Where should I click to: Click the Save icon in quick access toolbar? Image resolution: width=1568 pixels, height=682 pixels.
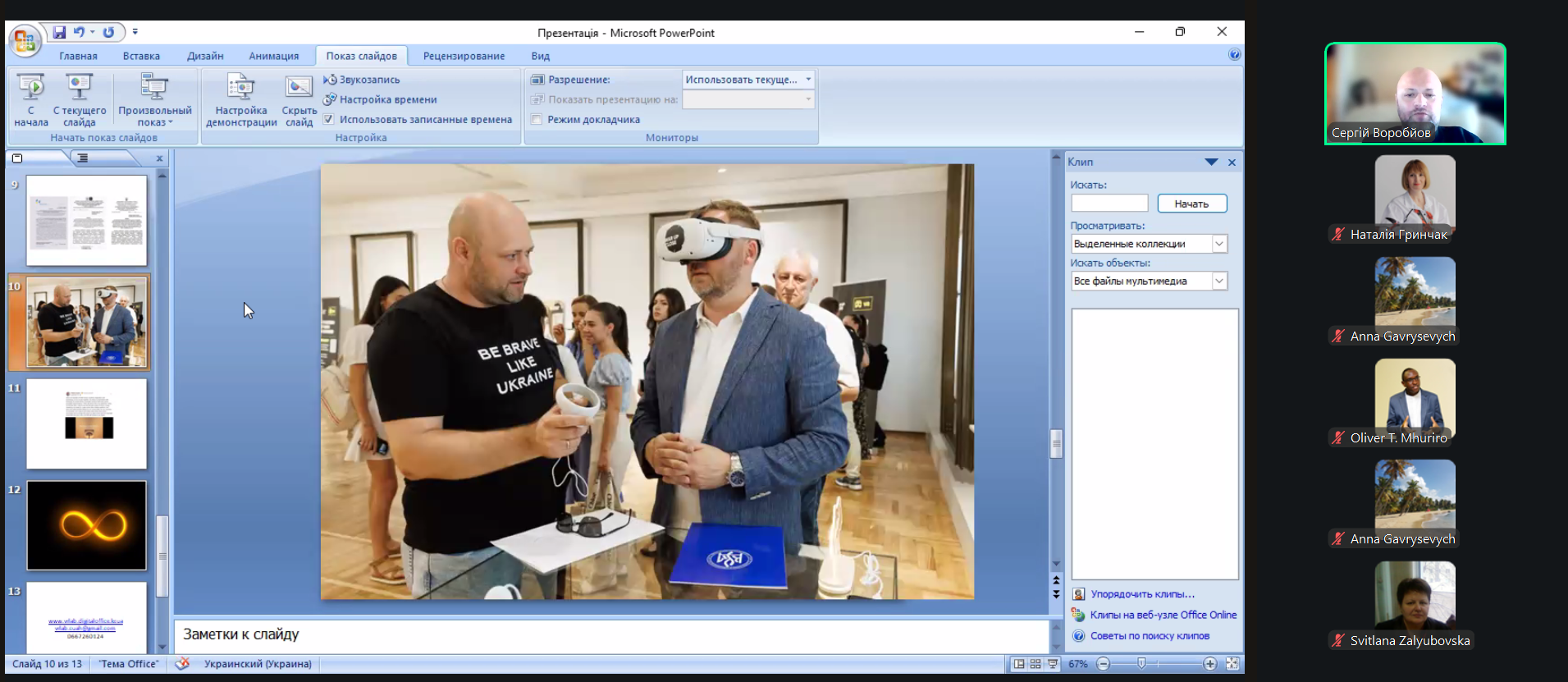click(x=59, y=32)
